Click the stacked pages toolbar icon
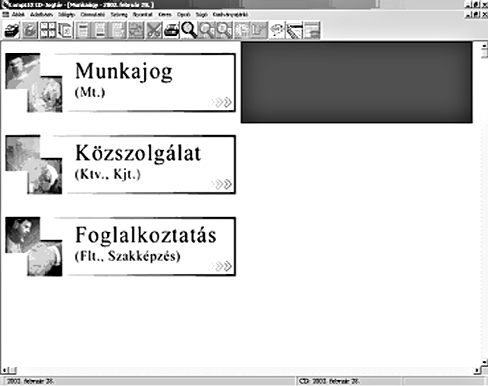The width and height of the screenshot is (488, 386). [x=65, y=30]
